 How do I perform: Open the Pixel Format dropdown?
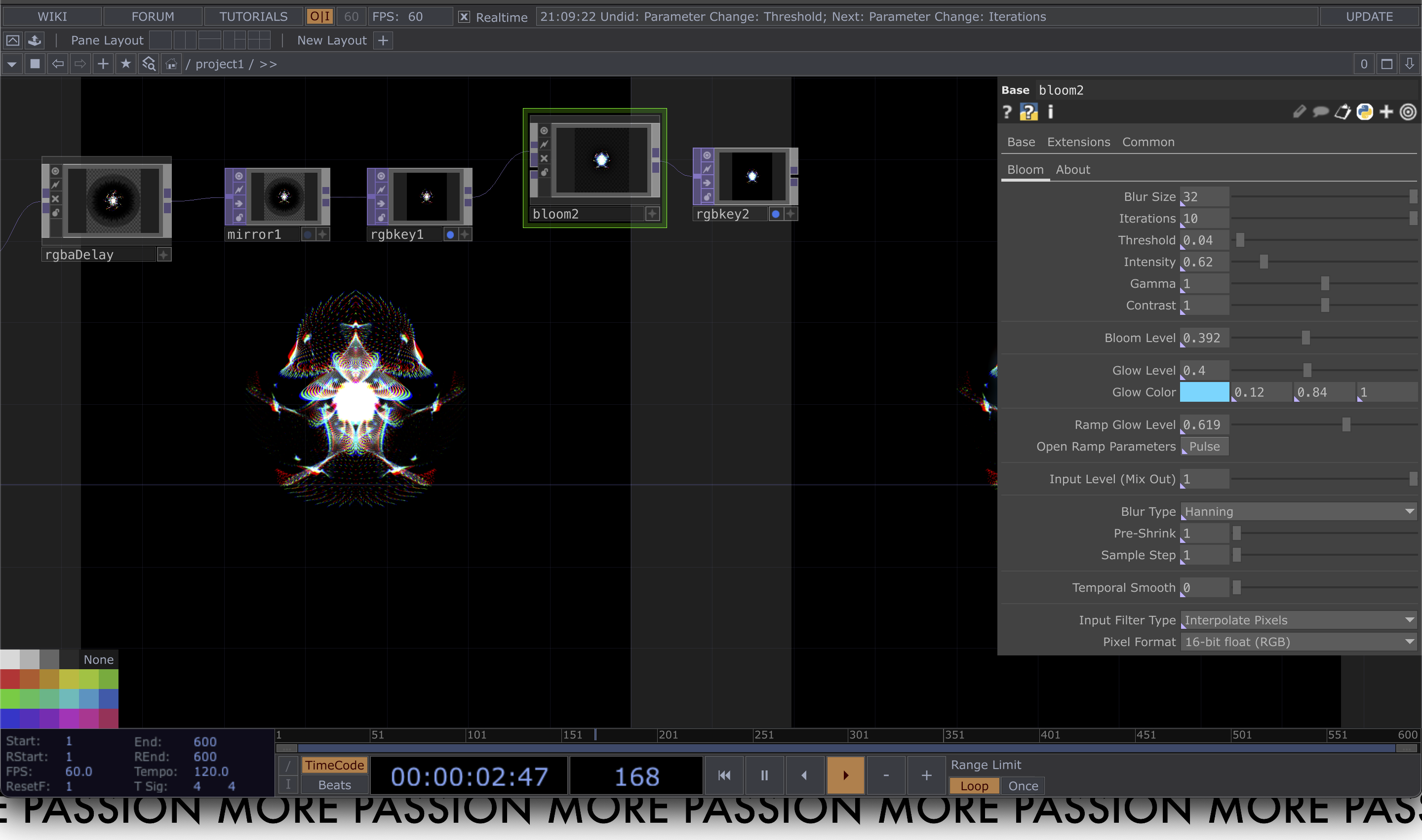[1297, 641]
